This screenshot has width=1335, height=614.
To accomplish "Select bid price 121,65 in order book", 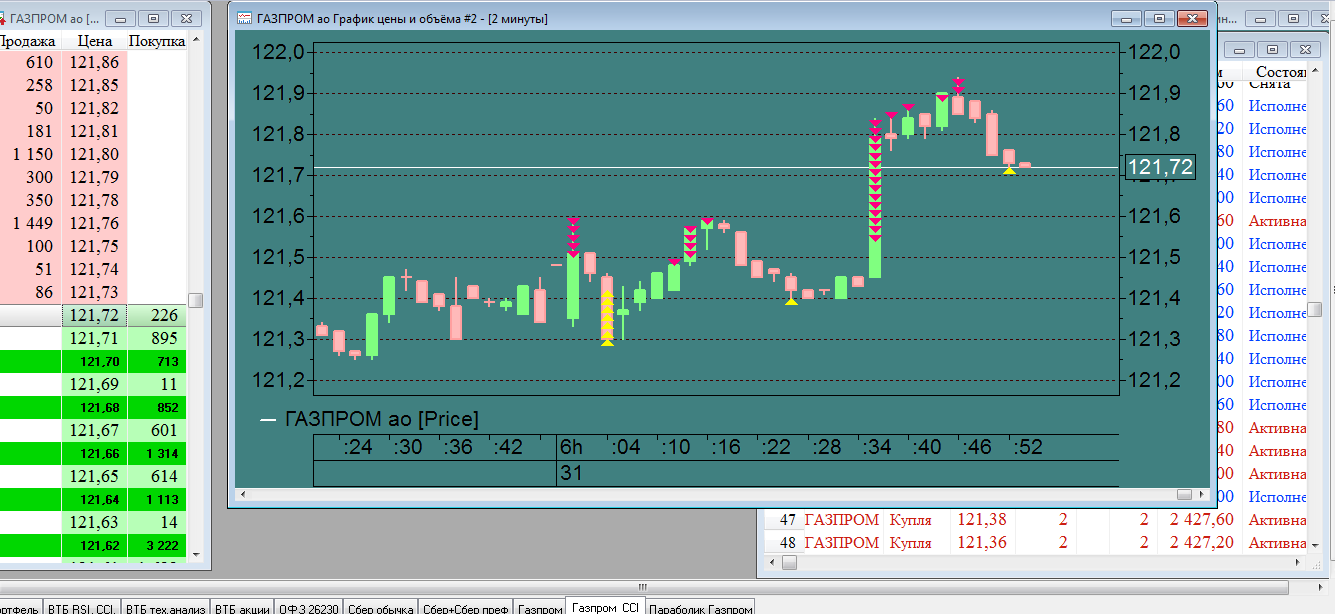I will [94, 477].
